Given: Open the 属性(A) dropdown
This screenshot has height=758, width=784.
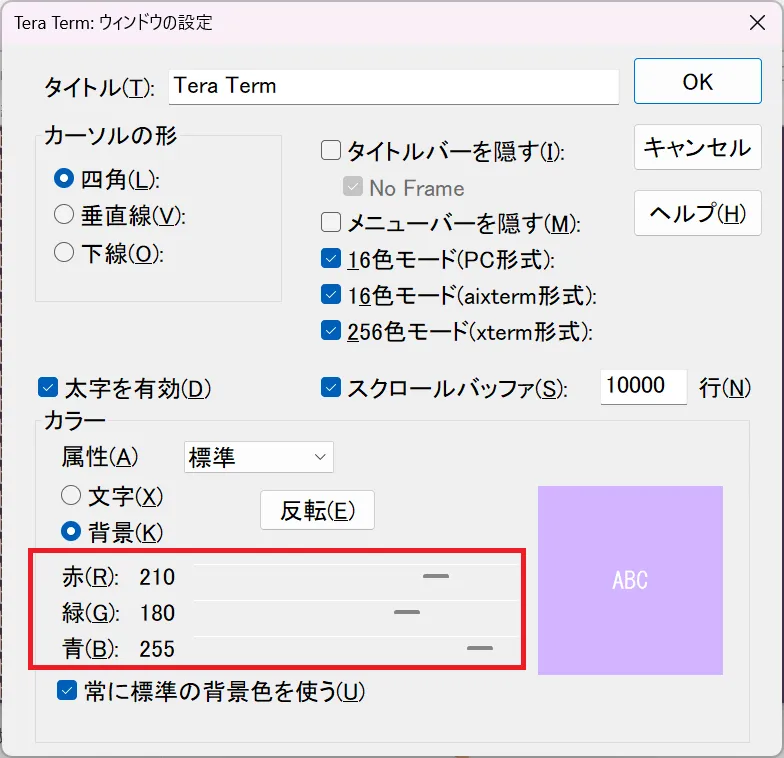Looking at the screenshot, I should [258, 456].
